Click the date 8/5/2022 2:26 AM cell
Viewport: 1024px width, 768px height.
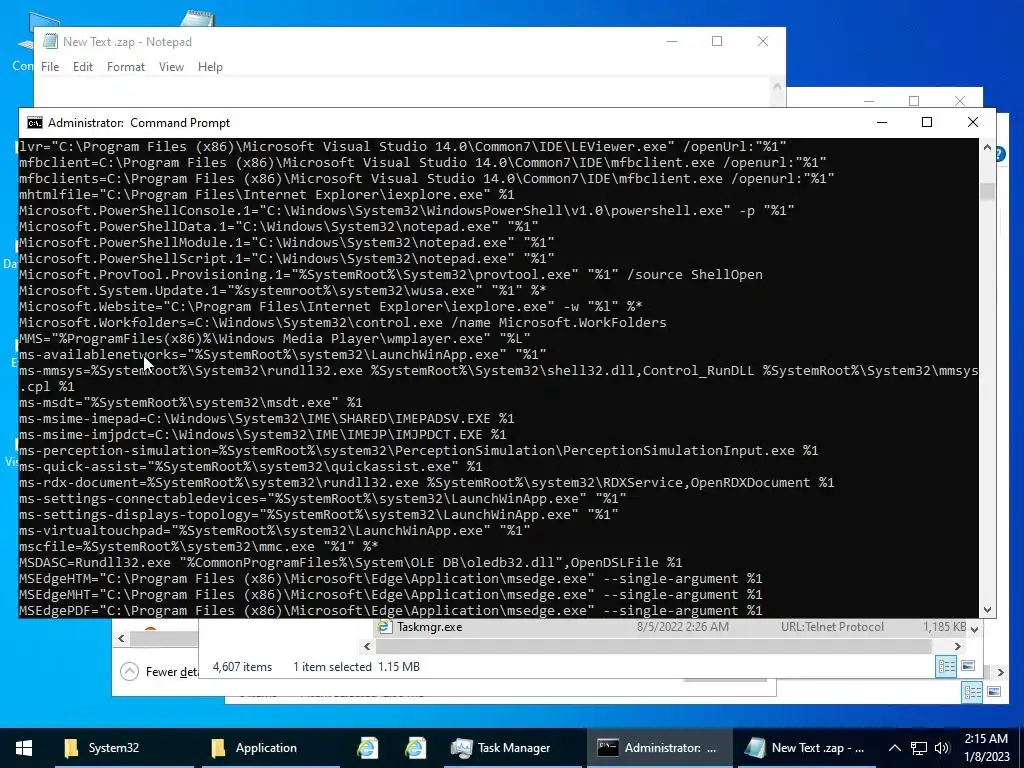tap(682, 627)
